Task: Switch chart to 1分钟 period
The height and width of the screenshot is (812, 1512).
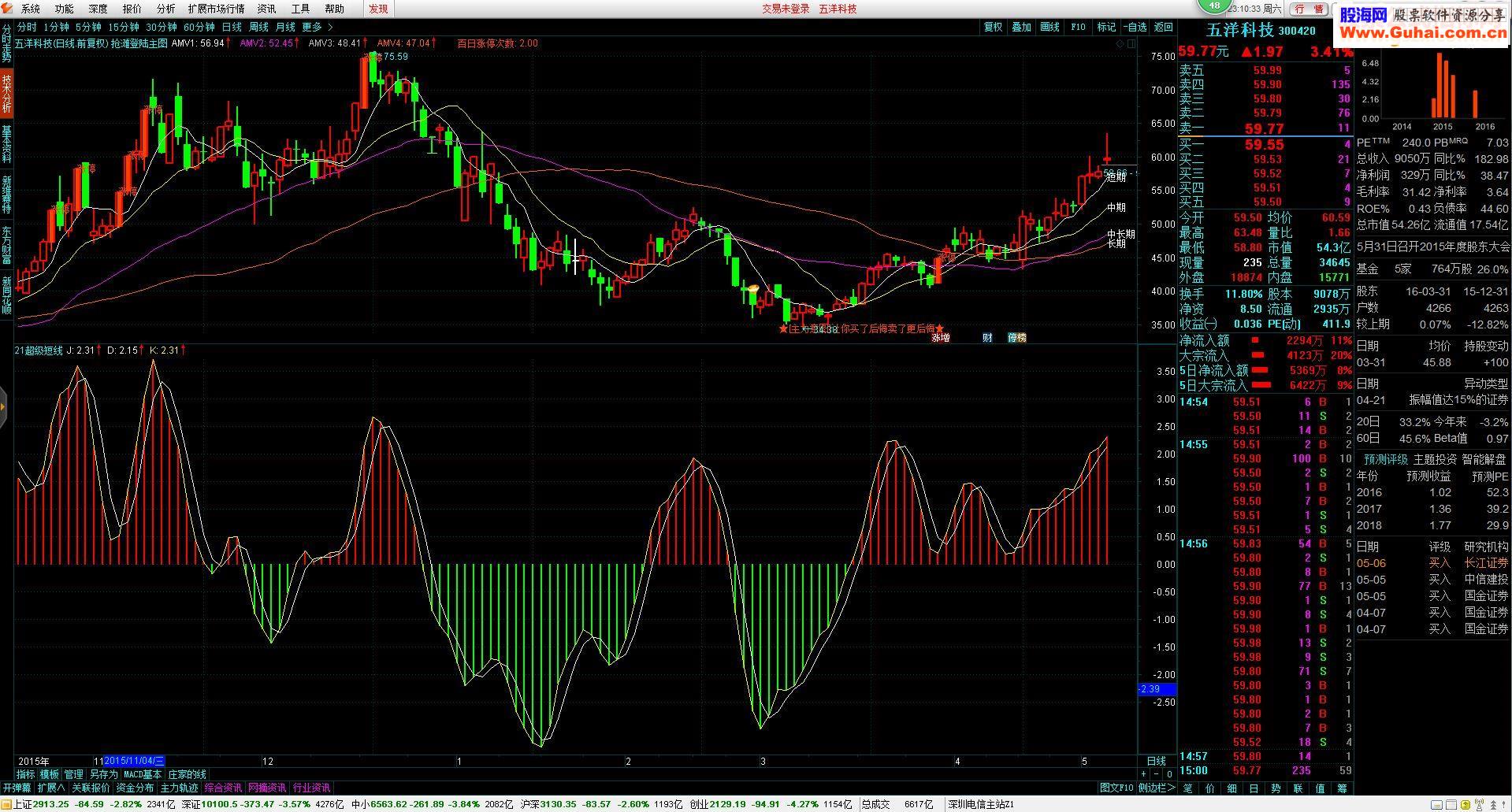Action: 56,27
